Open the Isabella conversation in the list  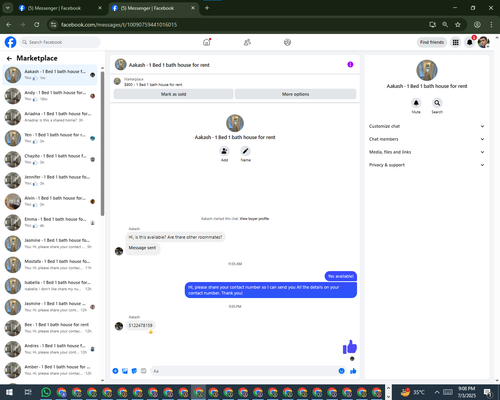(50, 286)
